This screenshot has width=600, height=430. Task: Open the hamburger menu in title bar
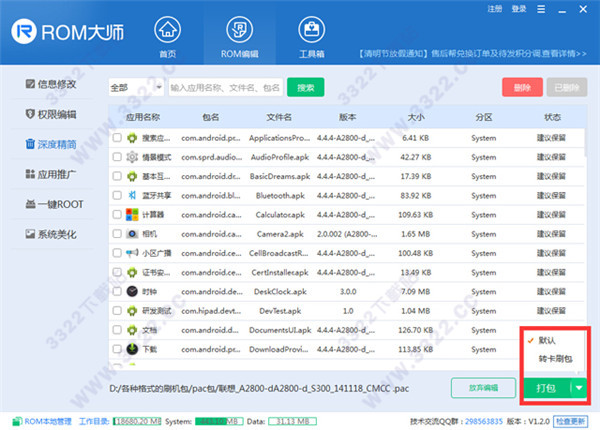point(539,9)
